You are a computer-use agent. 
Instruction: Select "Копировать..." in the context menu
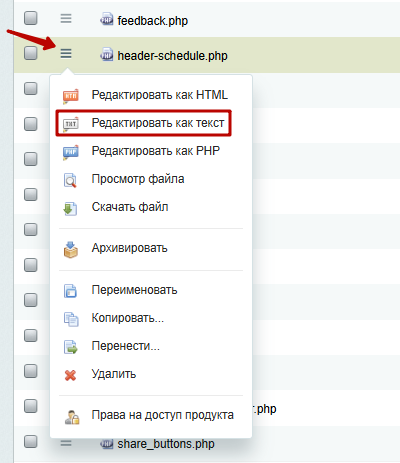[128, 318]
